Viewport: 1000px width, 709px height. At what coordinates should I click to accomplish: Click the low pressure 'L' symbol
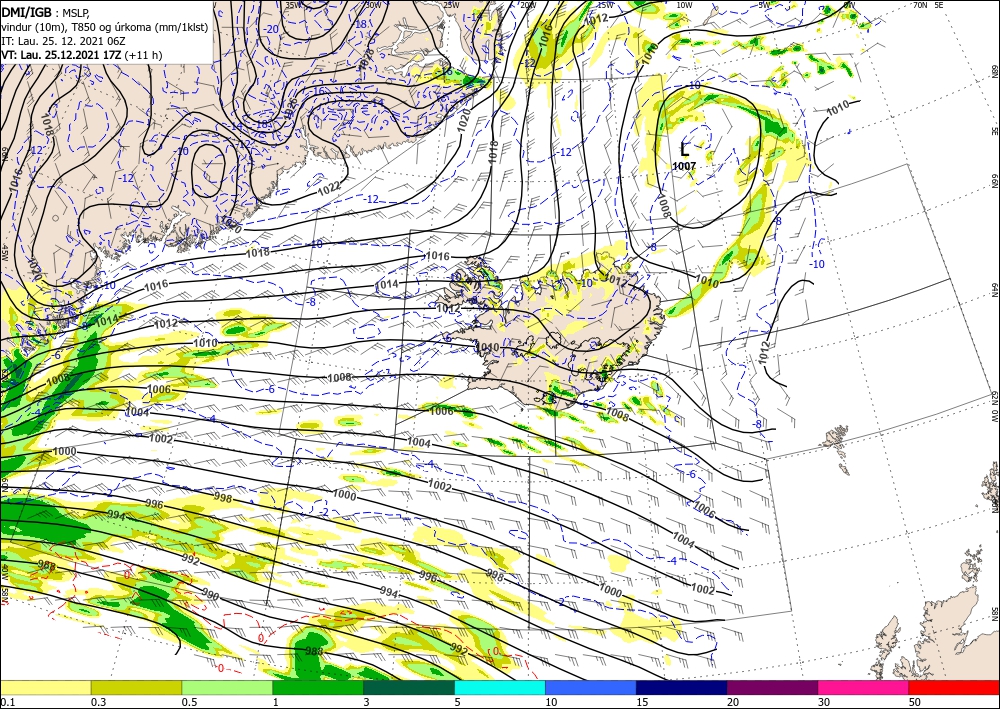click(685, 149)
